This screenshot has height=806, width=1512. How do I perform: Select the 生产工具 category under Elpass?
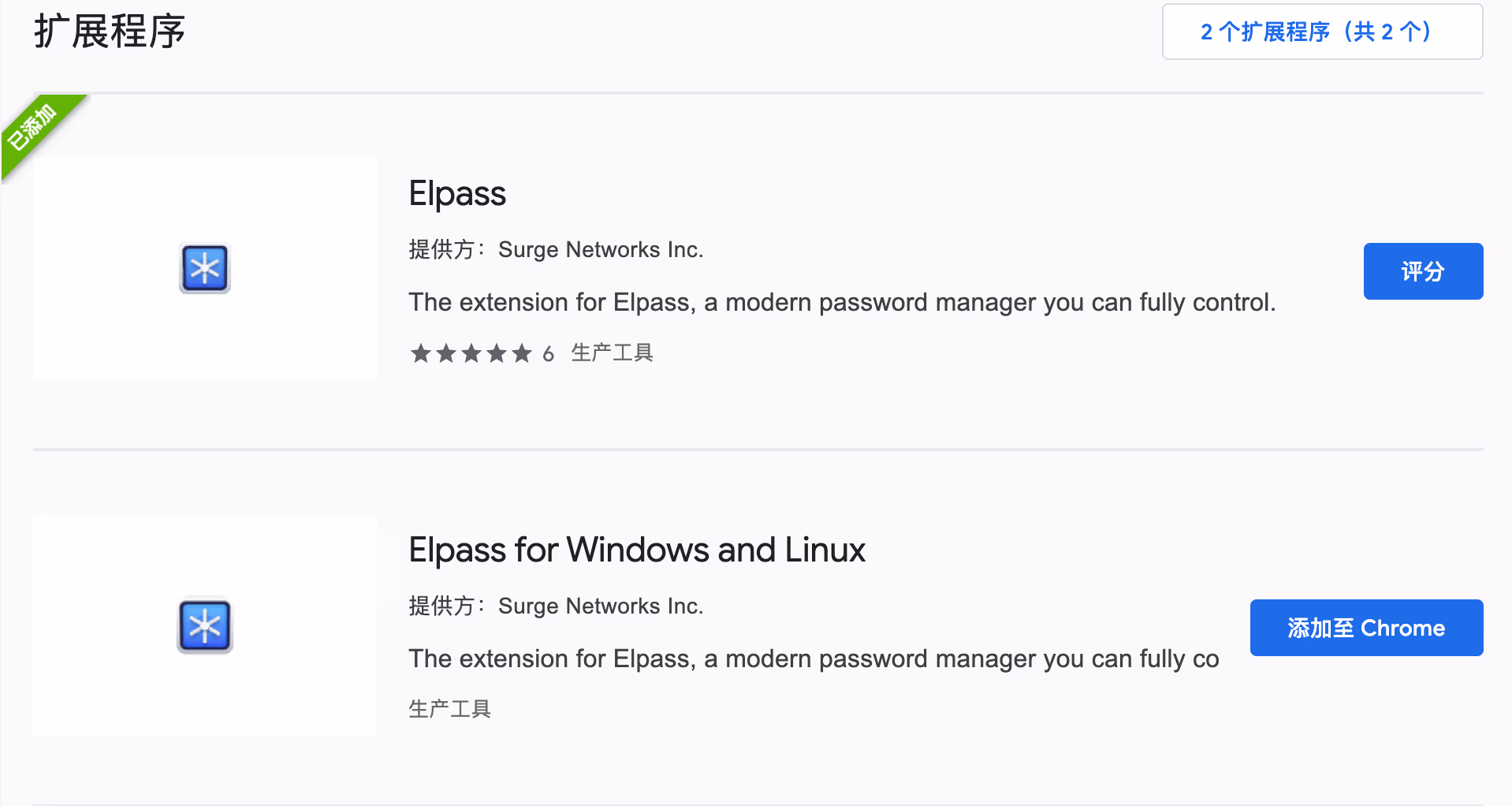pyautogui.click(x=612, y=353)
